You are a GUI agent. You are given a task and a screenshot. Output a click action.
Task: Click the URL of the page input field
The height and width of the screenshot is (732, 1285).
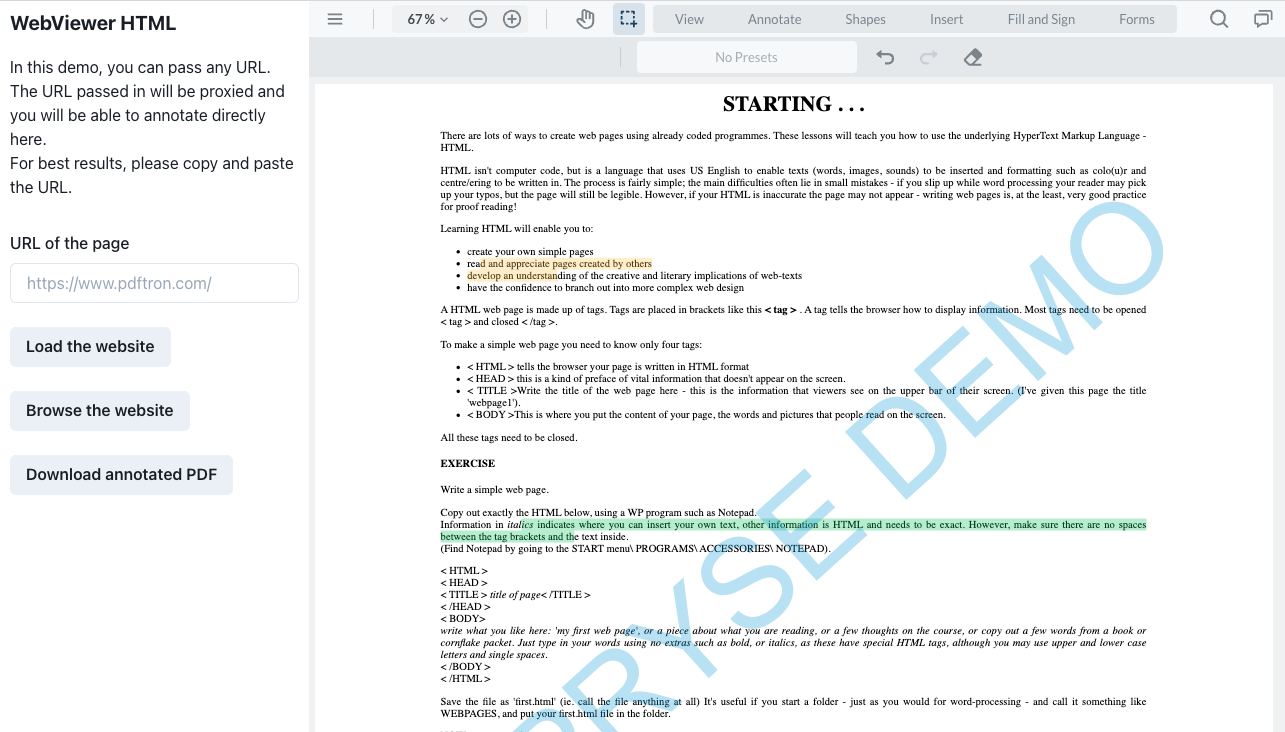click(x=154, y=283)
